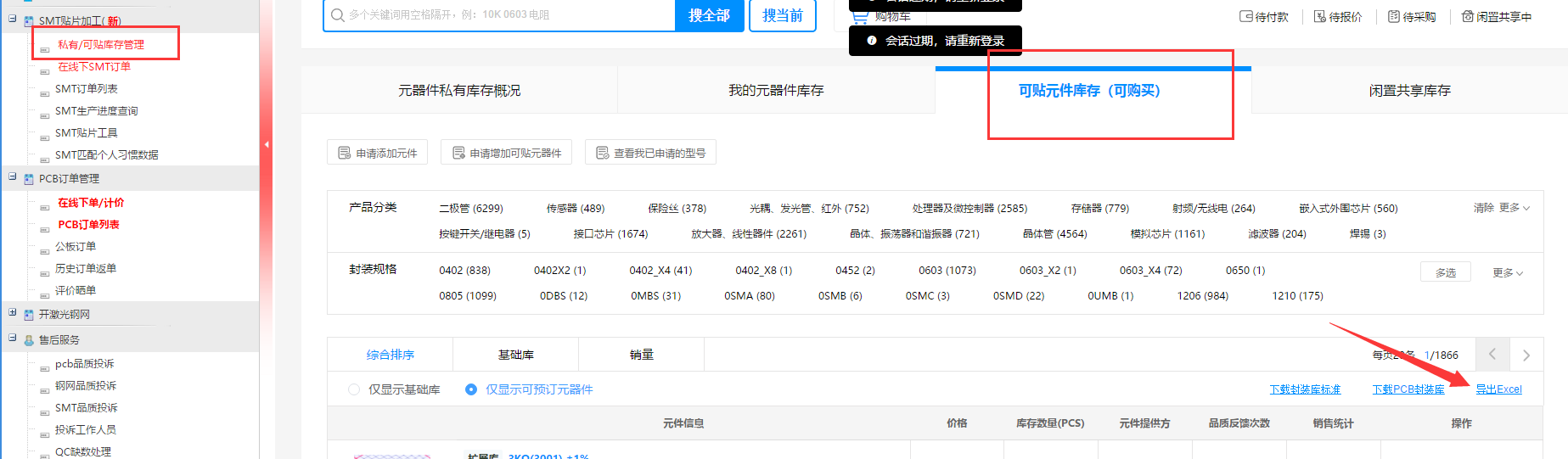The width and height of the screenshot is (1568, 459).
Task: Click the 闲置共享中 idle sharing icon
Action: pyautogui.click(x=1468, y=16)
